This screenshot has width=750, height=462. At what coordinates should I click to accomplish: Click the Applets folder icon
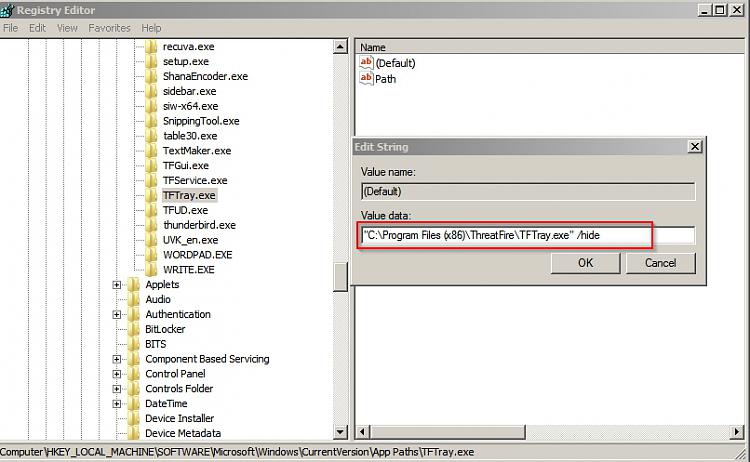click(x=134, y=285)
